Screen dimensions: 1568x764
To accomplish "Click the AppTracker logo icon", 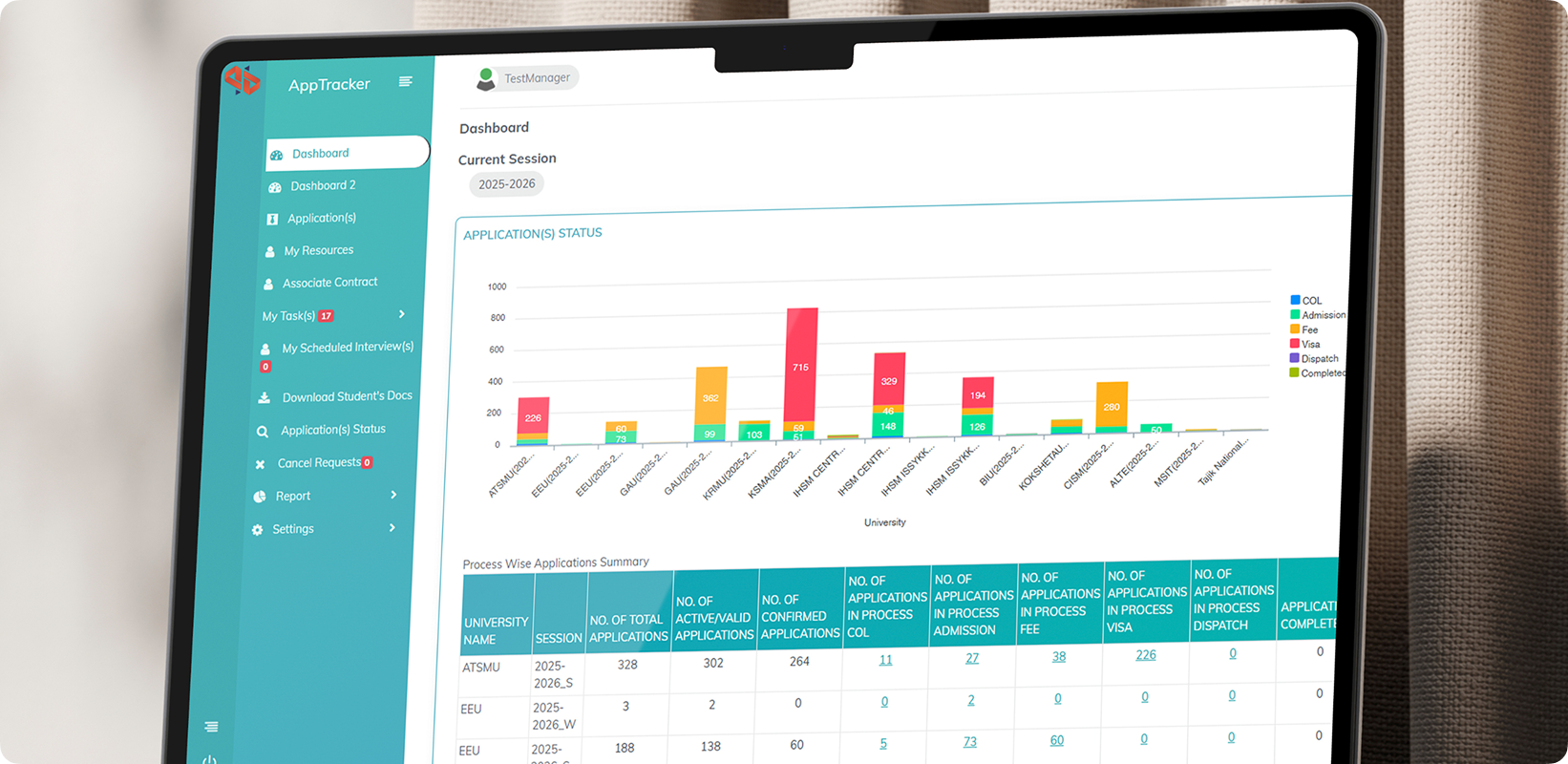I will pos(242,80).
